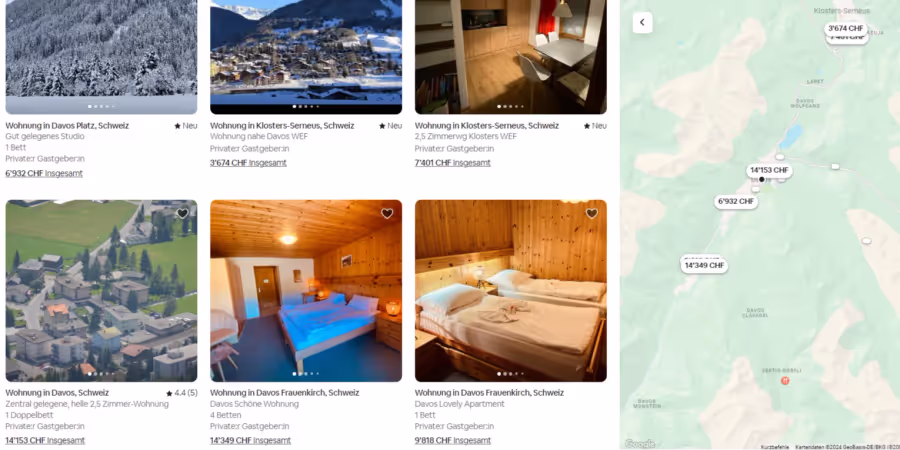The width and height of the screenshot is (900, 450).
Task: Select the 3'674 CHF map price marker
Action: click(x=846, y=28)
